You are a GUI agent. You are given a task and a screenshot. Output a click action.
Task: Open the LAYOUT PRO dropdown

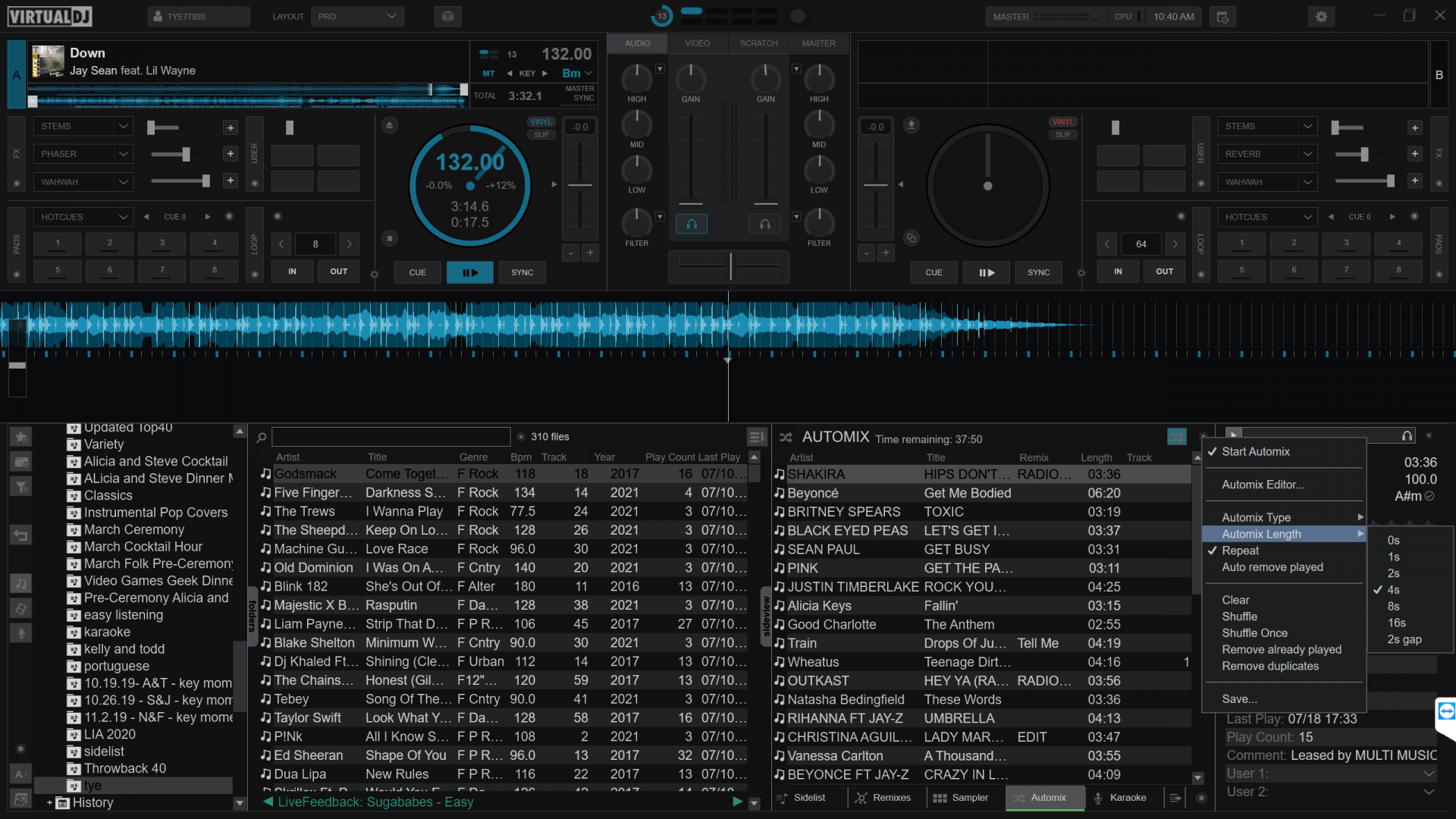click(x=357, y=17)
